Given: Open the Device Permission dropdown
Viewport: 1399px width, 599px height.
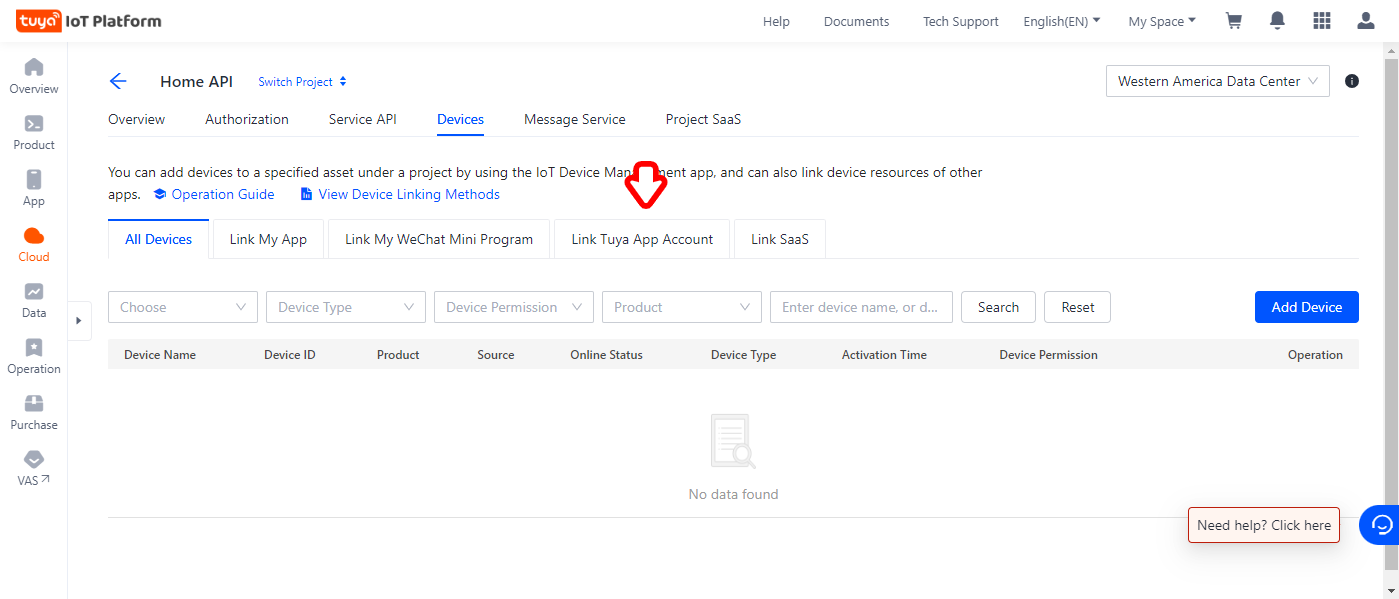Looking at the screenshot, I should [x=513, y=307].
